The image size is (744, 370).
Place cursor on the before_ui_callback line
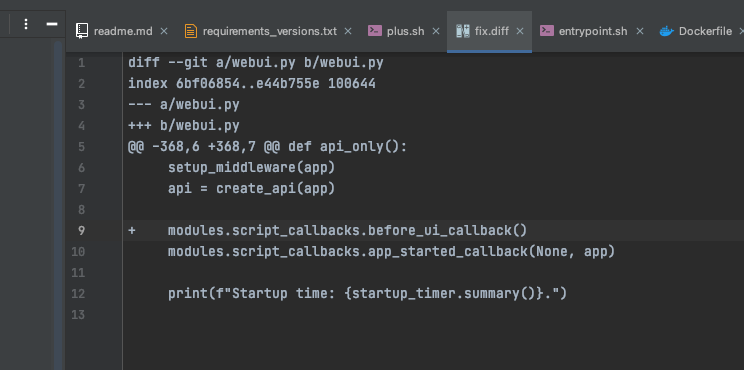347,231
